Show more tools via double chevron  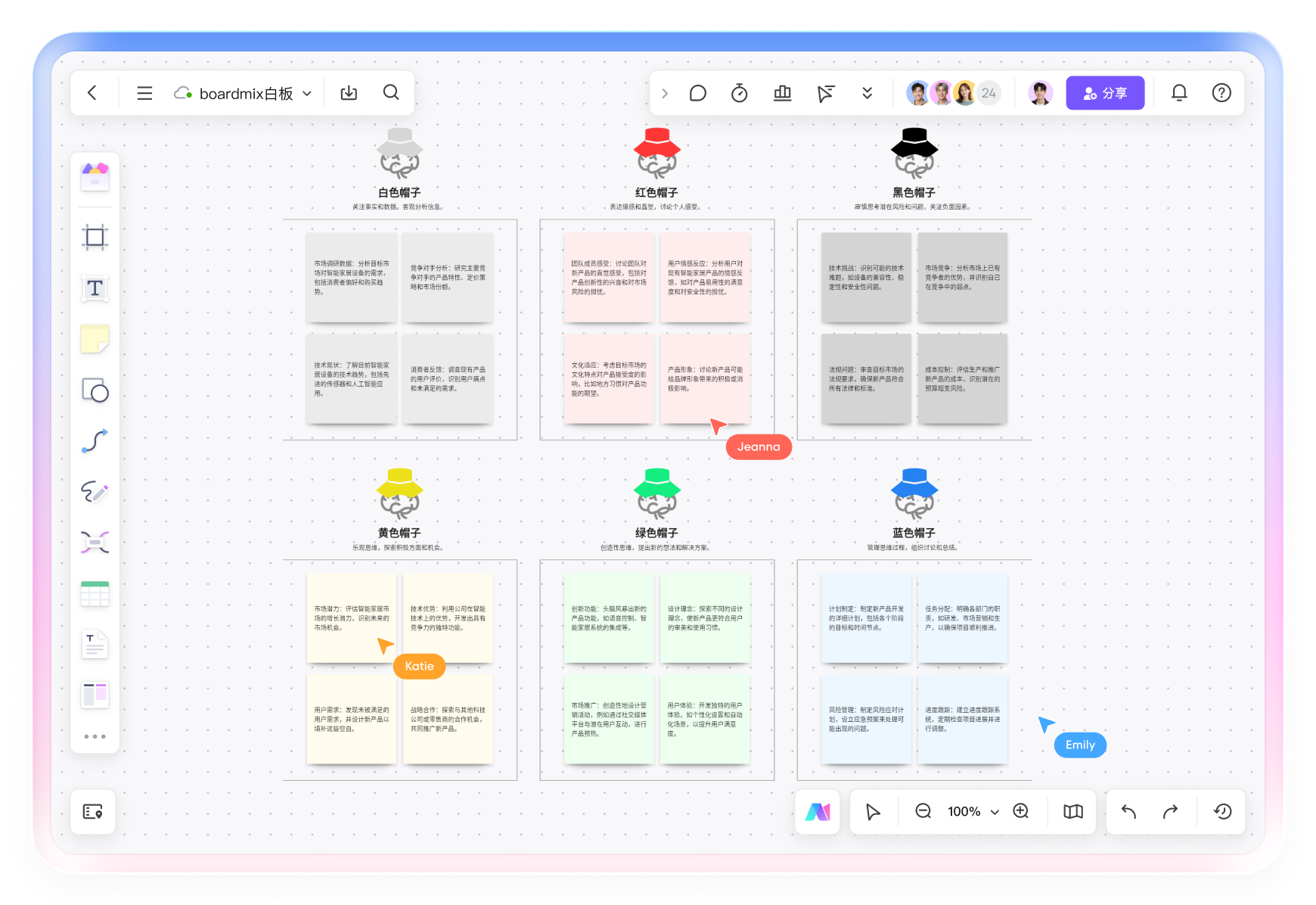[868, 93]
